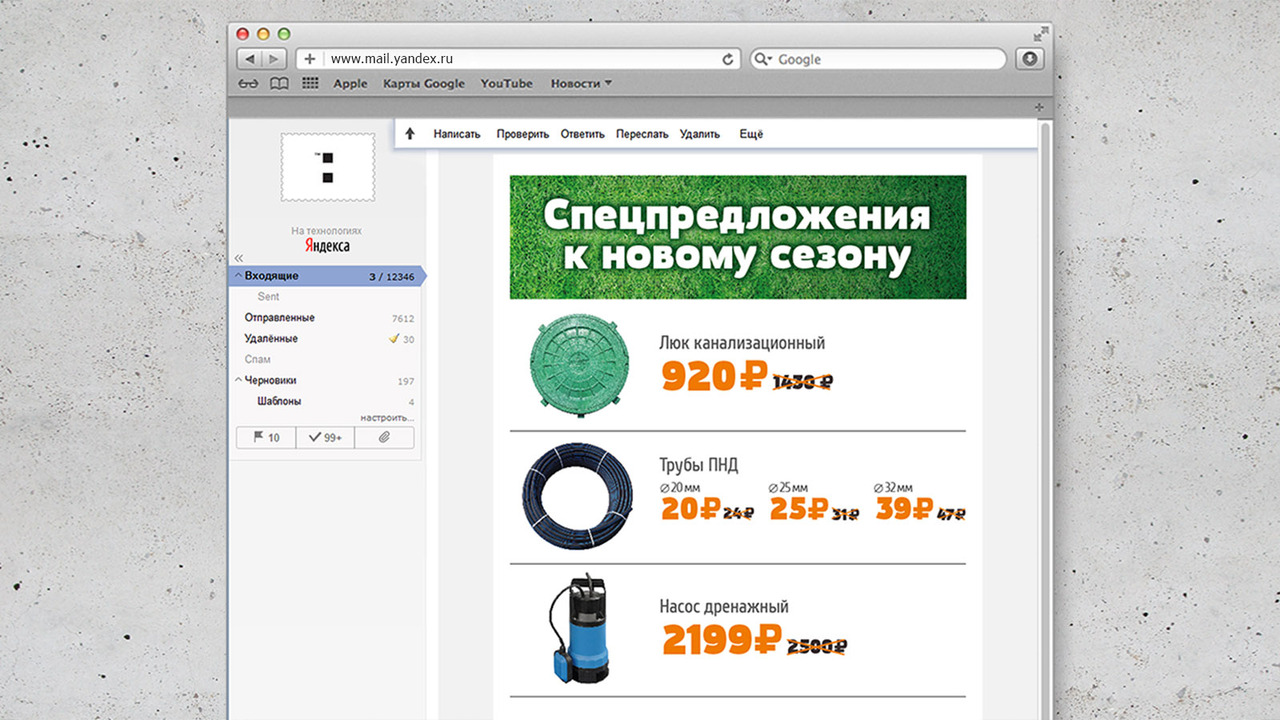This screenshot has width=1280, height=720.
Task: Show Top Sites grid icon
Action: coord(310,84)
